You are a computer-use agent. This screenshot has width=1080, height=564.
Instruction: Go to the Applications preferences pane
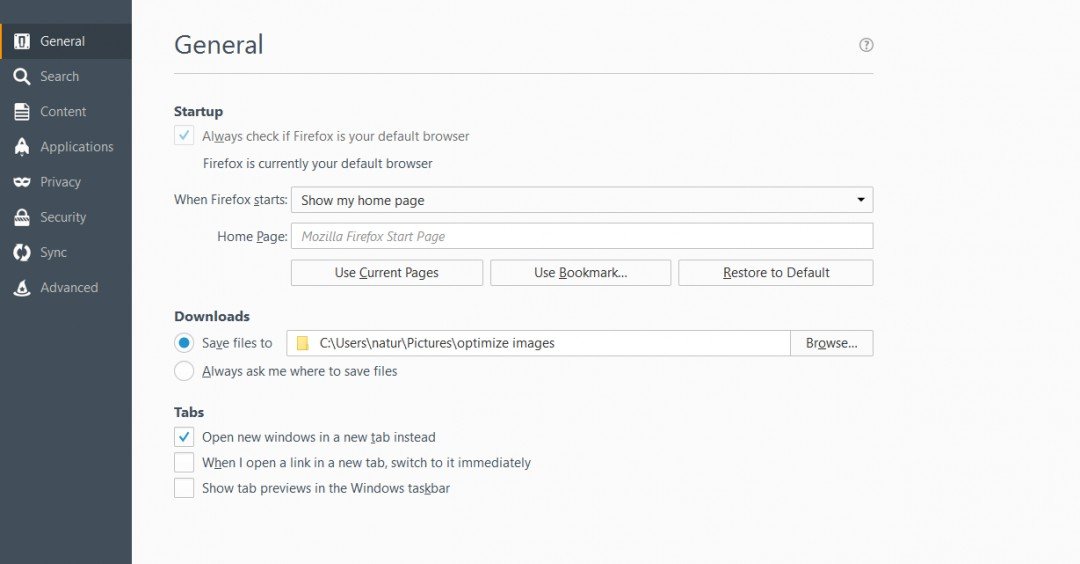click(x=65, y=147)
